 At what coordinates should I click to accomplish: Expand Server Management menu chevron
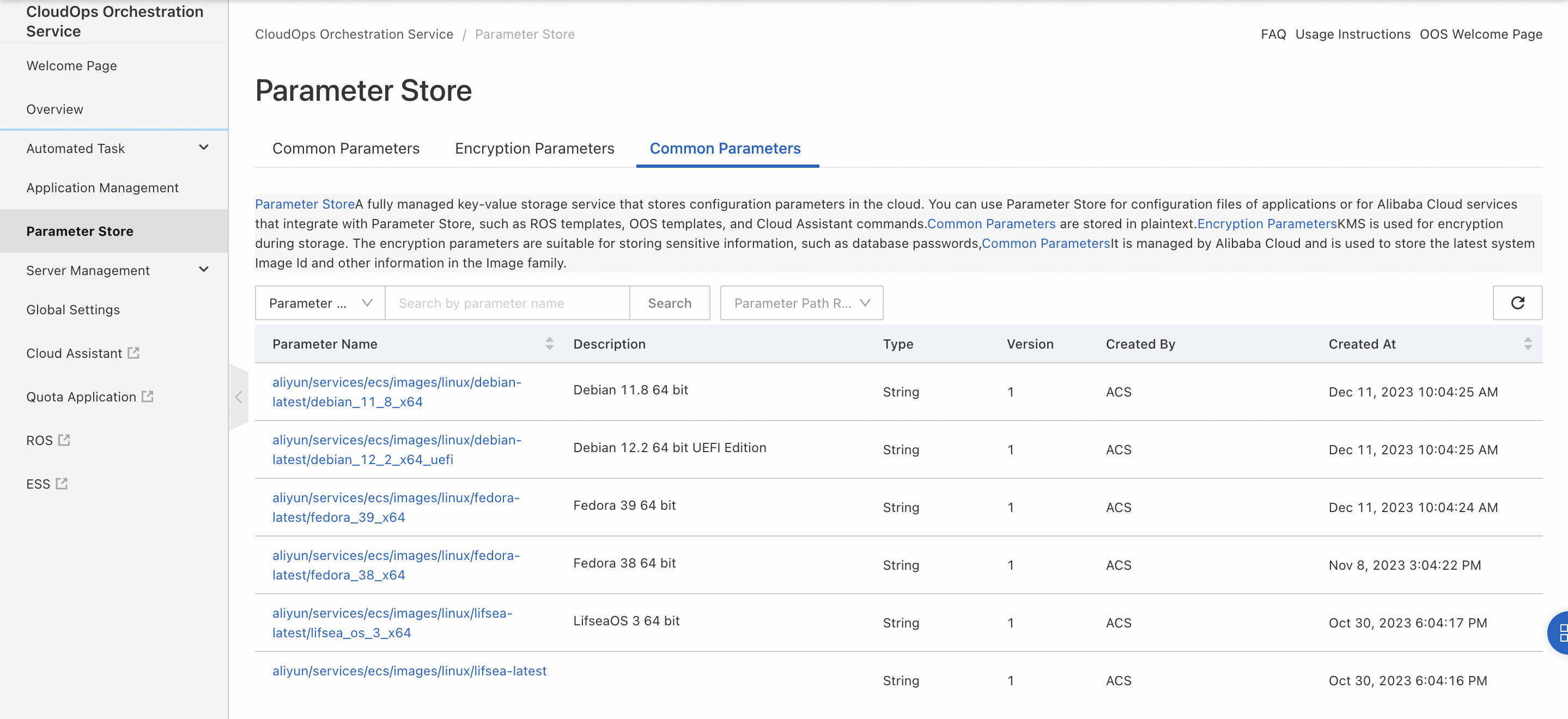[x=204, y=269]
